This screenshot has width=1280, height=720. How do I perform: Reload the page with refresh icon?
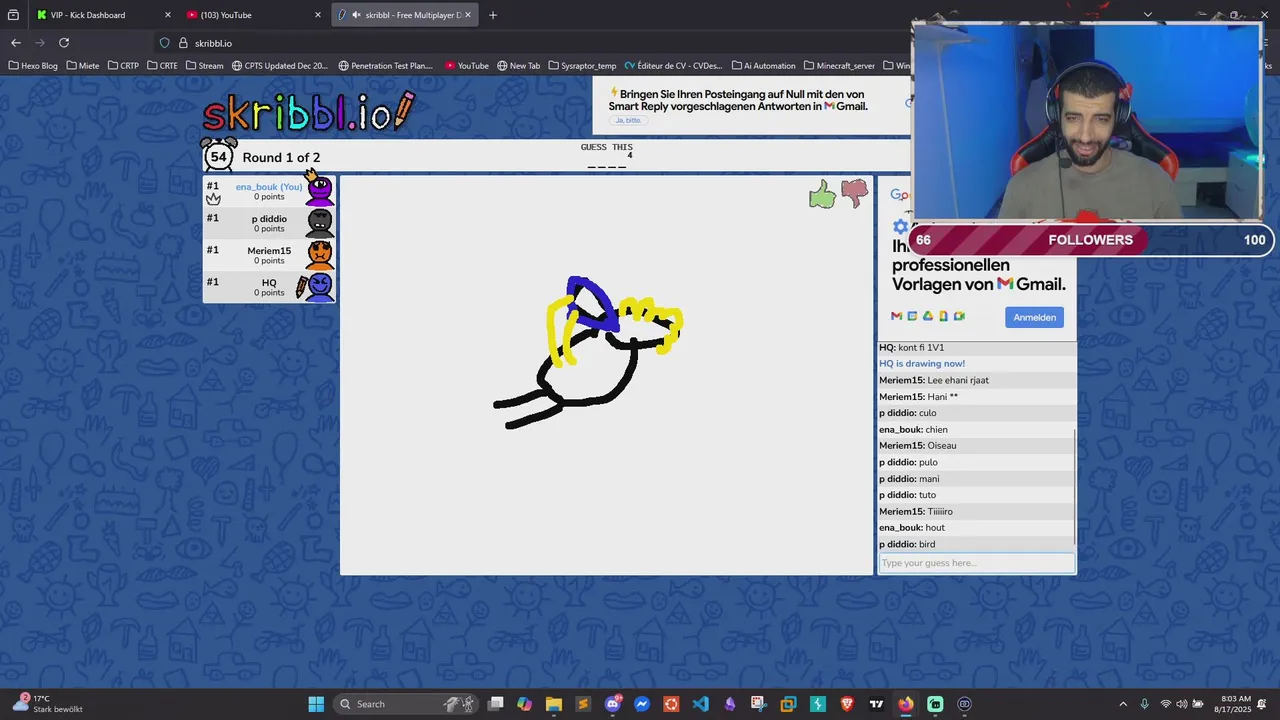point(64,43)
